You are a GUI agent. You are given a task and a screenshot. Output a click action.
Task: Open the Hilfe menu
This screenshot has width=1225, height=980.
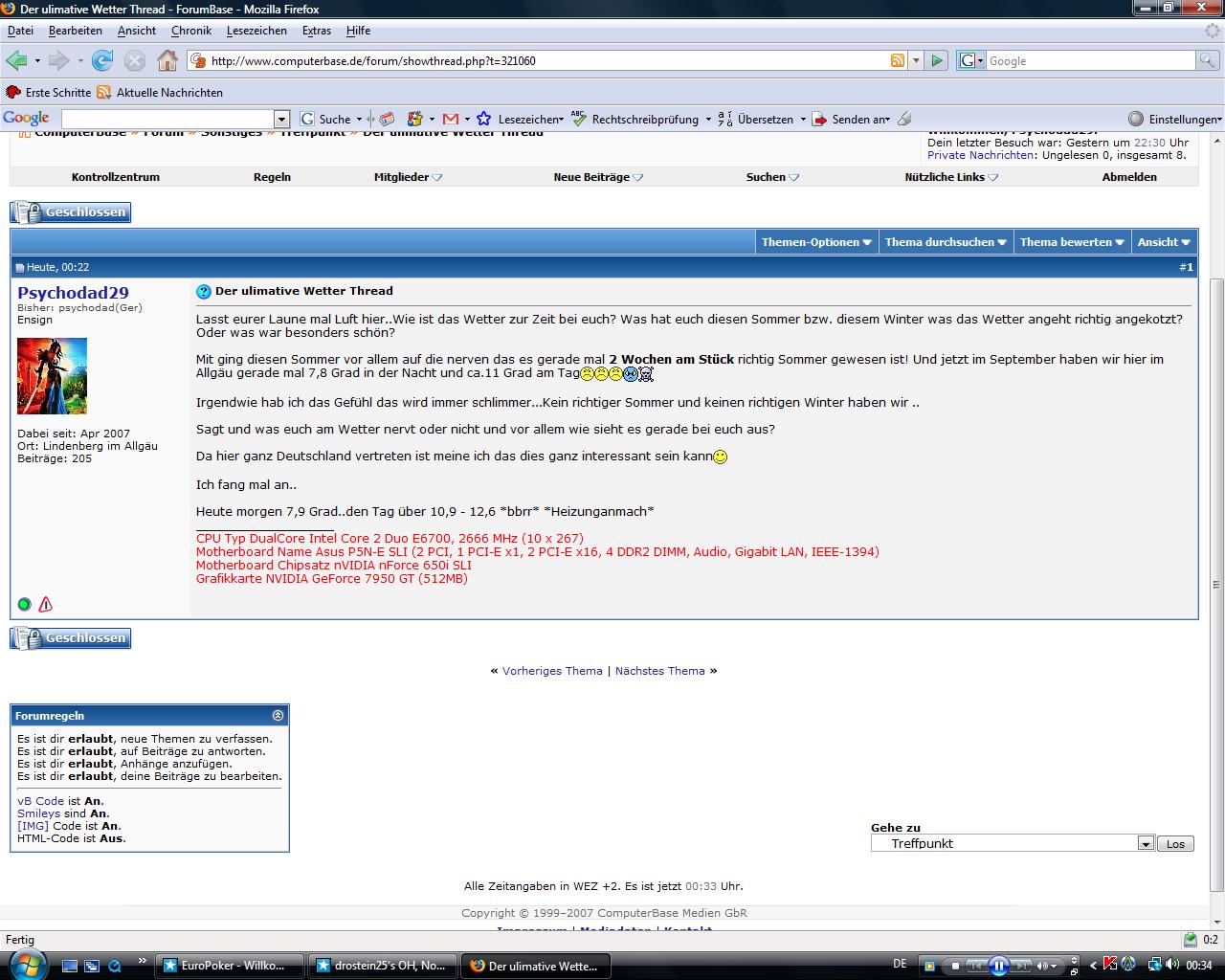359,31
